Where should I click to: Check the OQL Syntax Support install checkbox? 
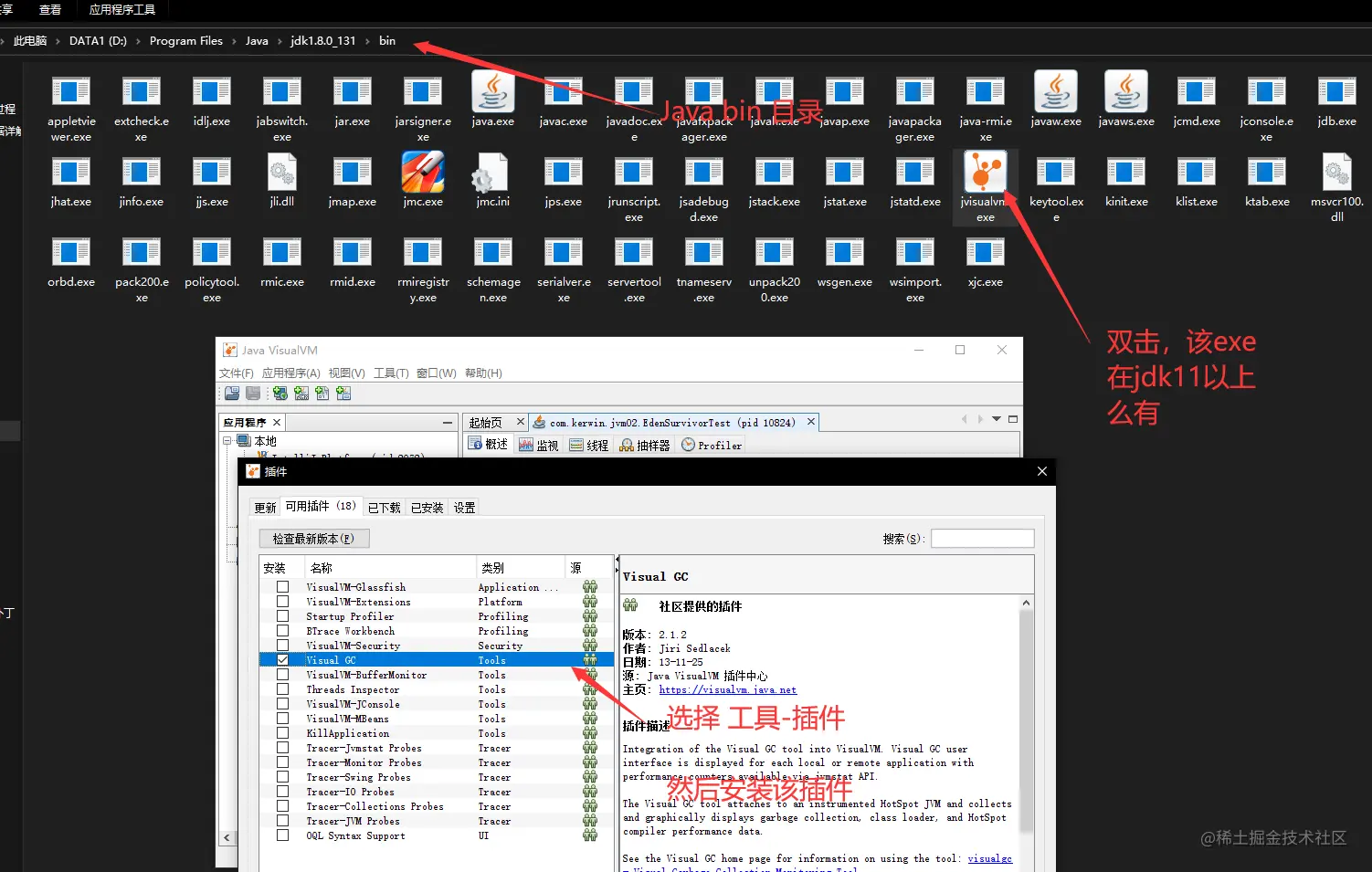pos(283,835)
